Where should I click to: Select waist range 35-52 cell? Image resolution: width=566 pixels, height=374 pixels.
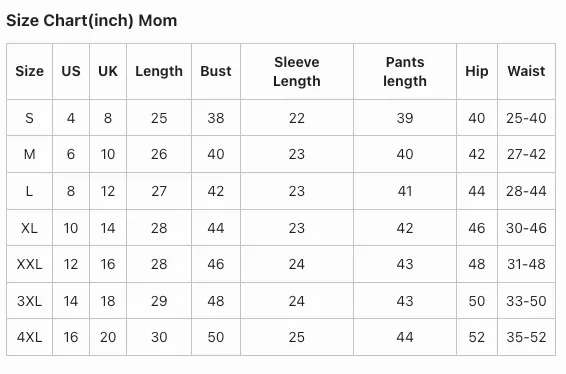(x=526, y=337)
